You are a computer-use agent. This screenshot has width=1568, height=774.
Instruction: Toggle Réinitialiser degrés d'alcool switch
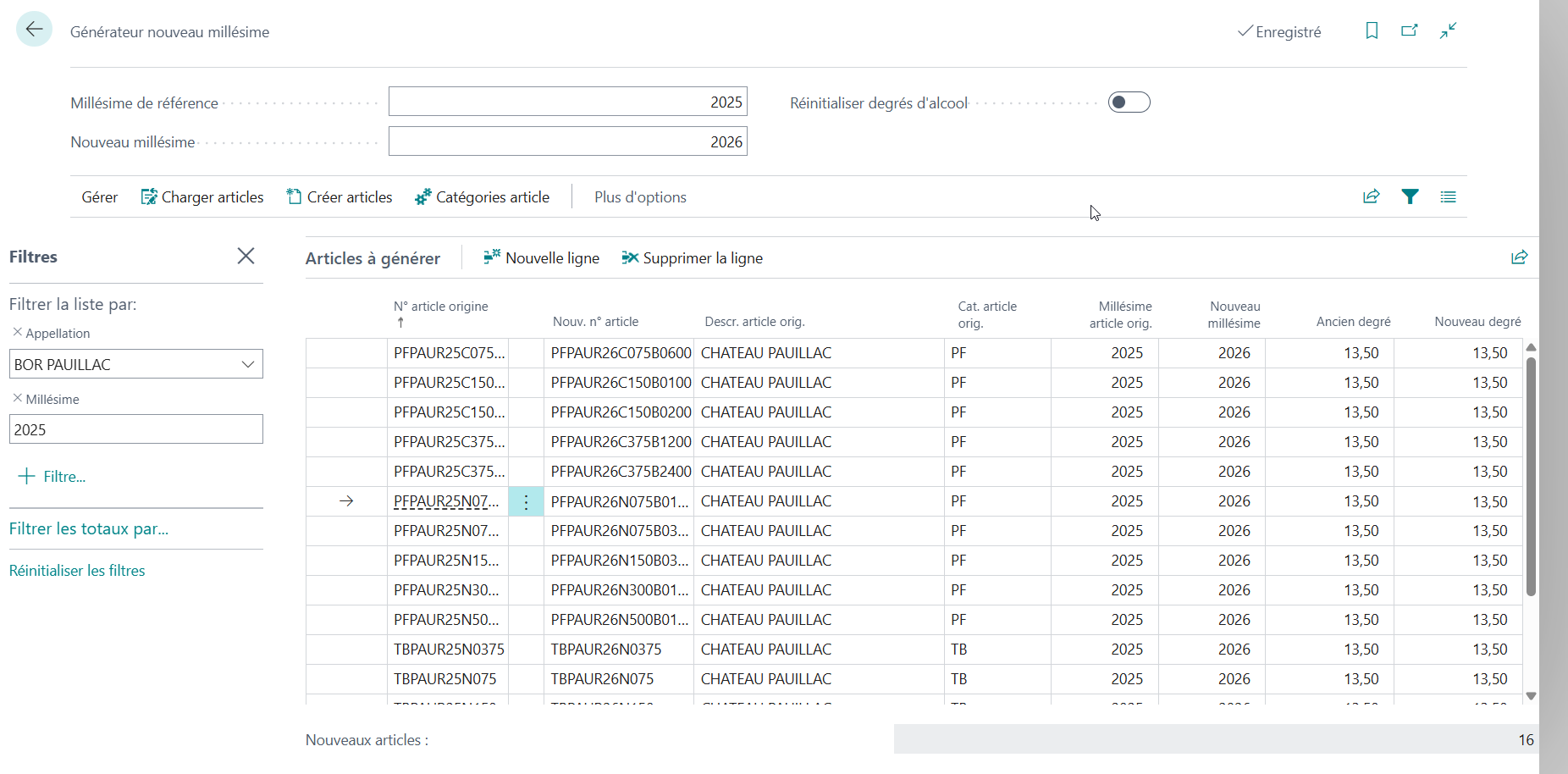point(1129,102)
